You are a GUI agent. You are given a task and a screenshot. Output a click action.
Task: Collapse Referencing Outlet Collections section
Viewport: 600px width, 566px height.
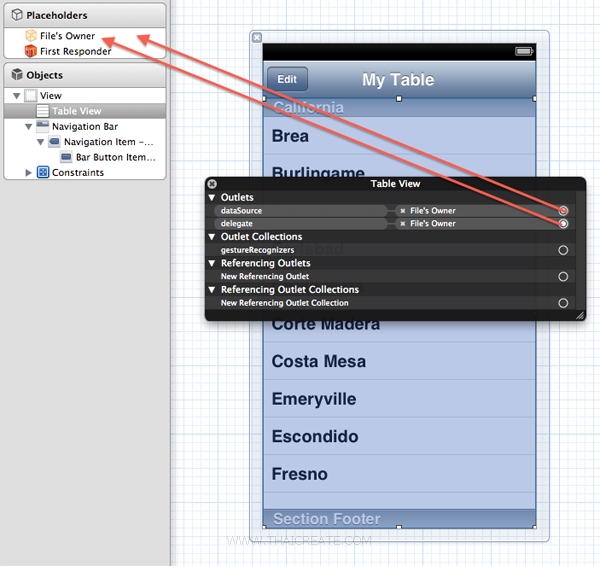pyautogui.click(x=212, y=290)
